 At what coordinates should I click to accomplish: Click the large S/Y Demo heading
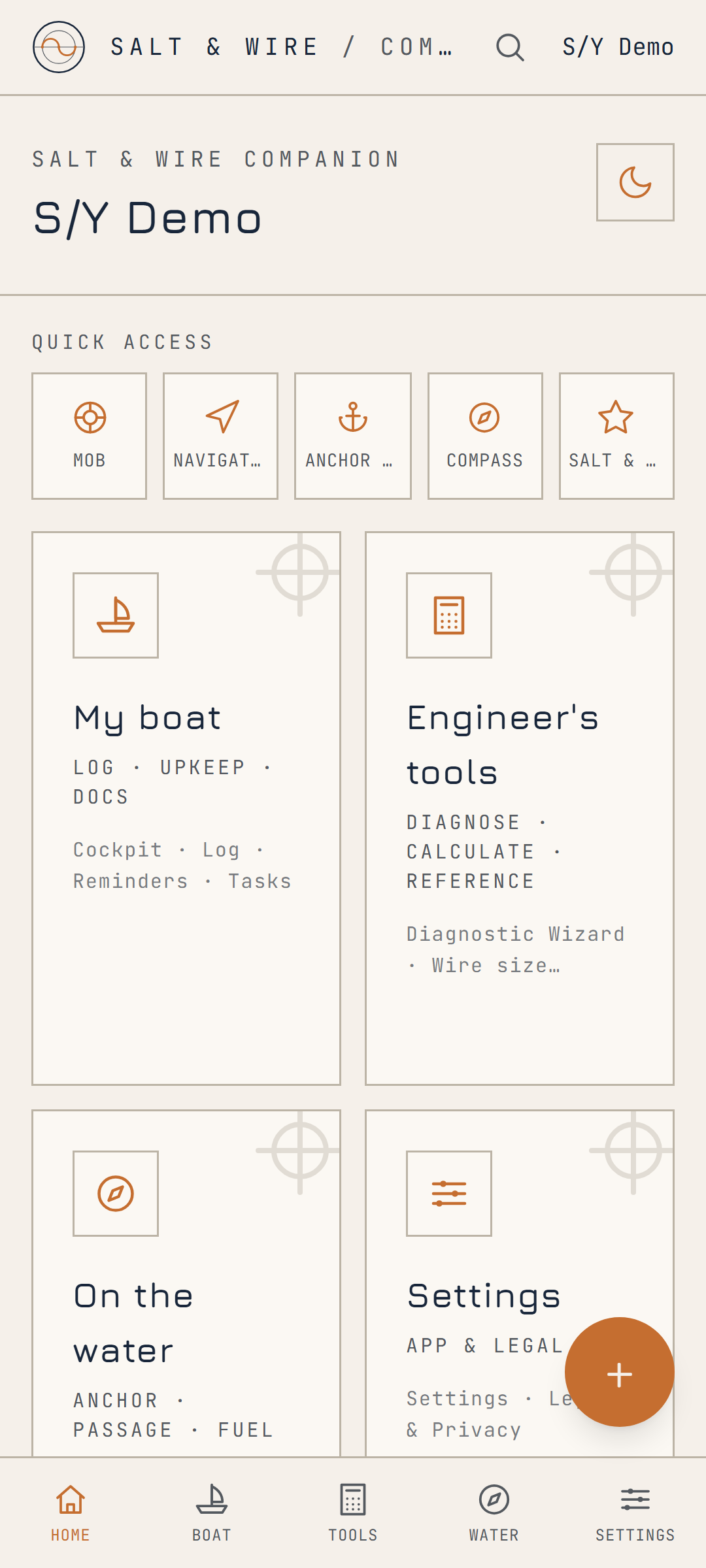(148, 218)
